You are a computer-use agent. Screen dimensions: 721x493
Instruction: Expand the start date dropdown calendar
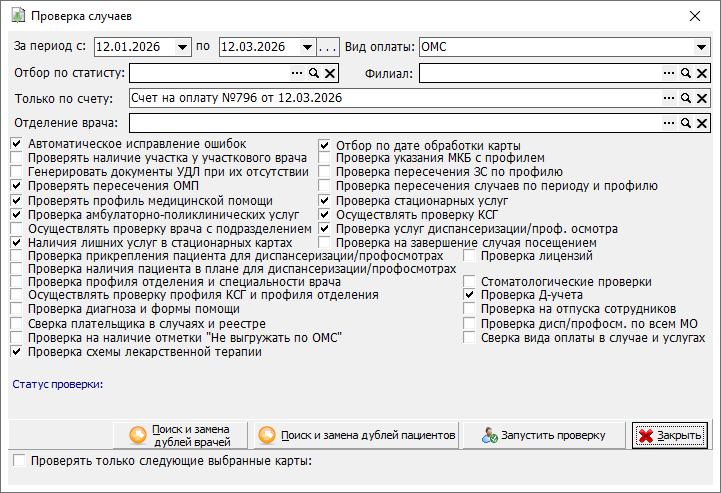tap(182, 47)
